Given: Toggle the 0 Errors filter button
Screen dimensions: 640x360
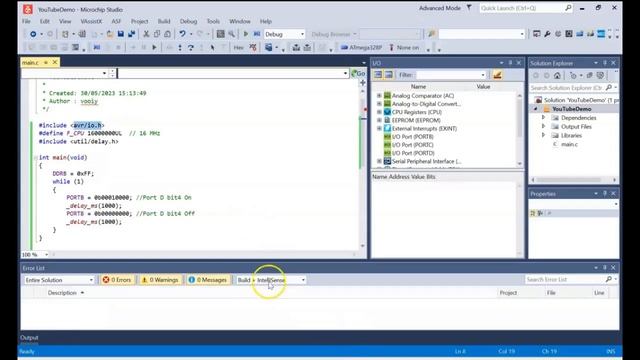Looking at the screenshot, I should (117, 280).
